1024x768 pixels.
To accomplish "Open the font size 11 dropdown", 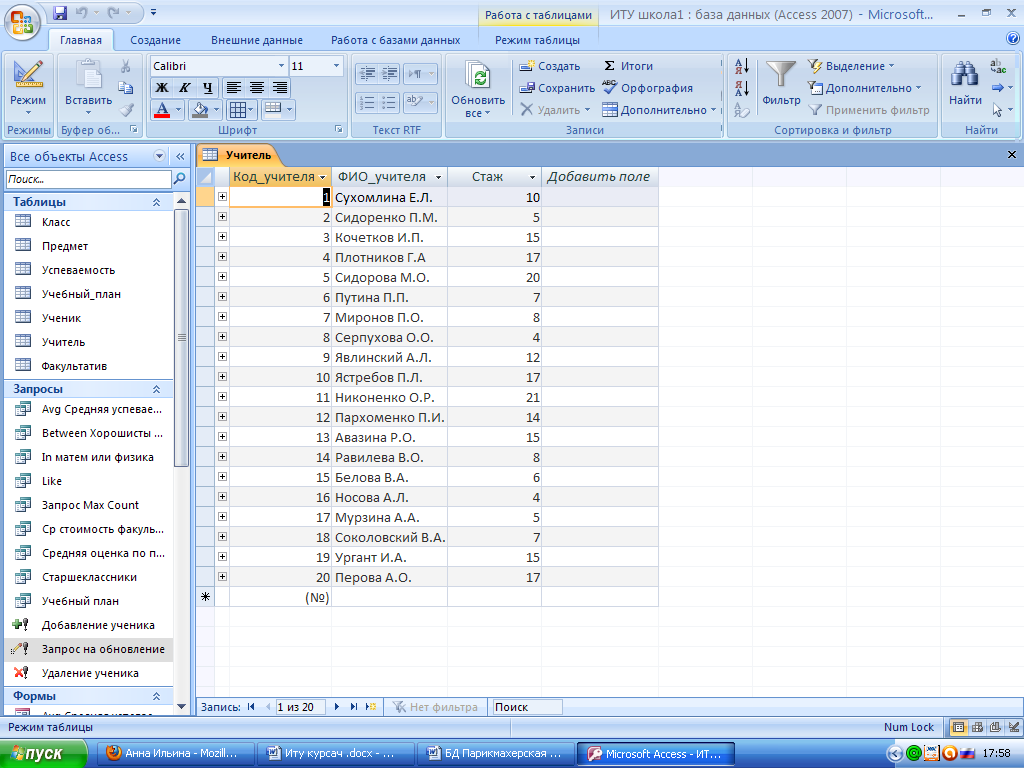I will point(336,66).
